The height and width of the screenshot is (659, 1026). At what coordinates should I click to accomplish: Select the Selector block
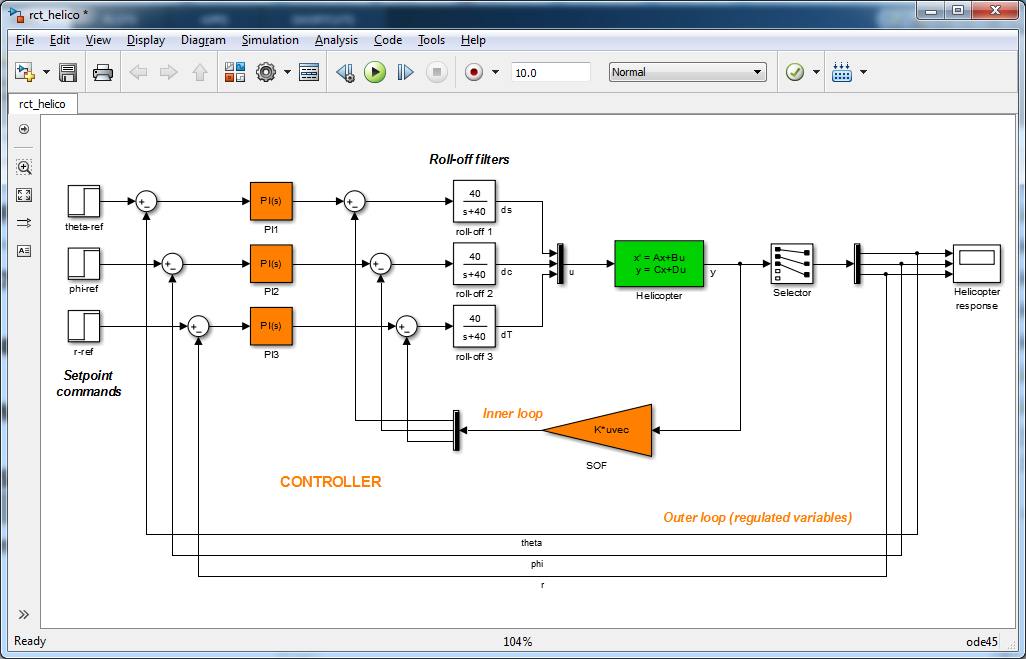click(792, 264)
